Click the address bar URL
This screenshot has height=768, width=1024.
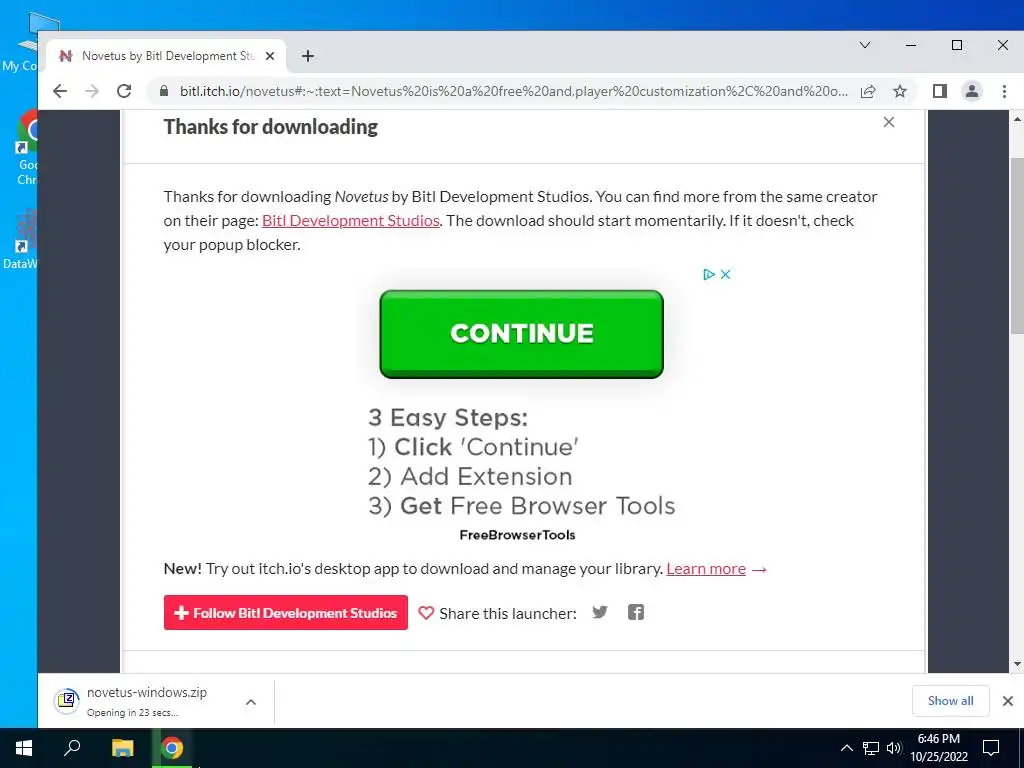[x=514, y=91]
